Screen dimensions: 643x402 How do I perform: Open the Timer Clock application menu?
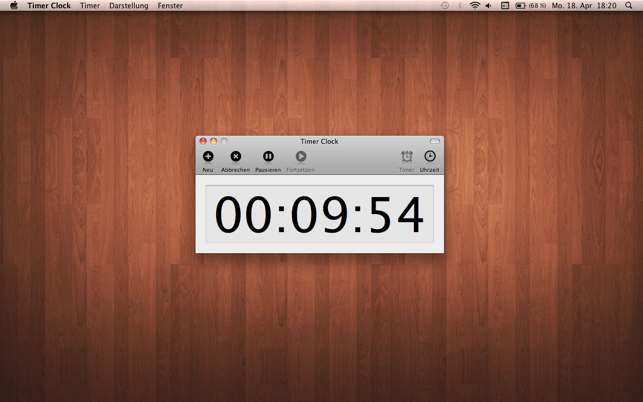(x=49, y=6)
